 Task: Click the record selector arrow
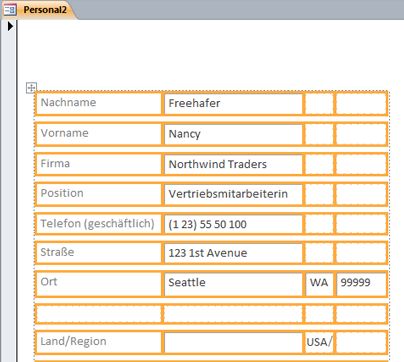point(10,26)
